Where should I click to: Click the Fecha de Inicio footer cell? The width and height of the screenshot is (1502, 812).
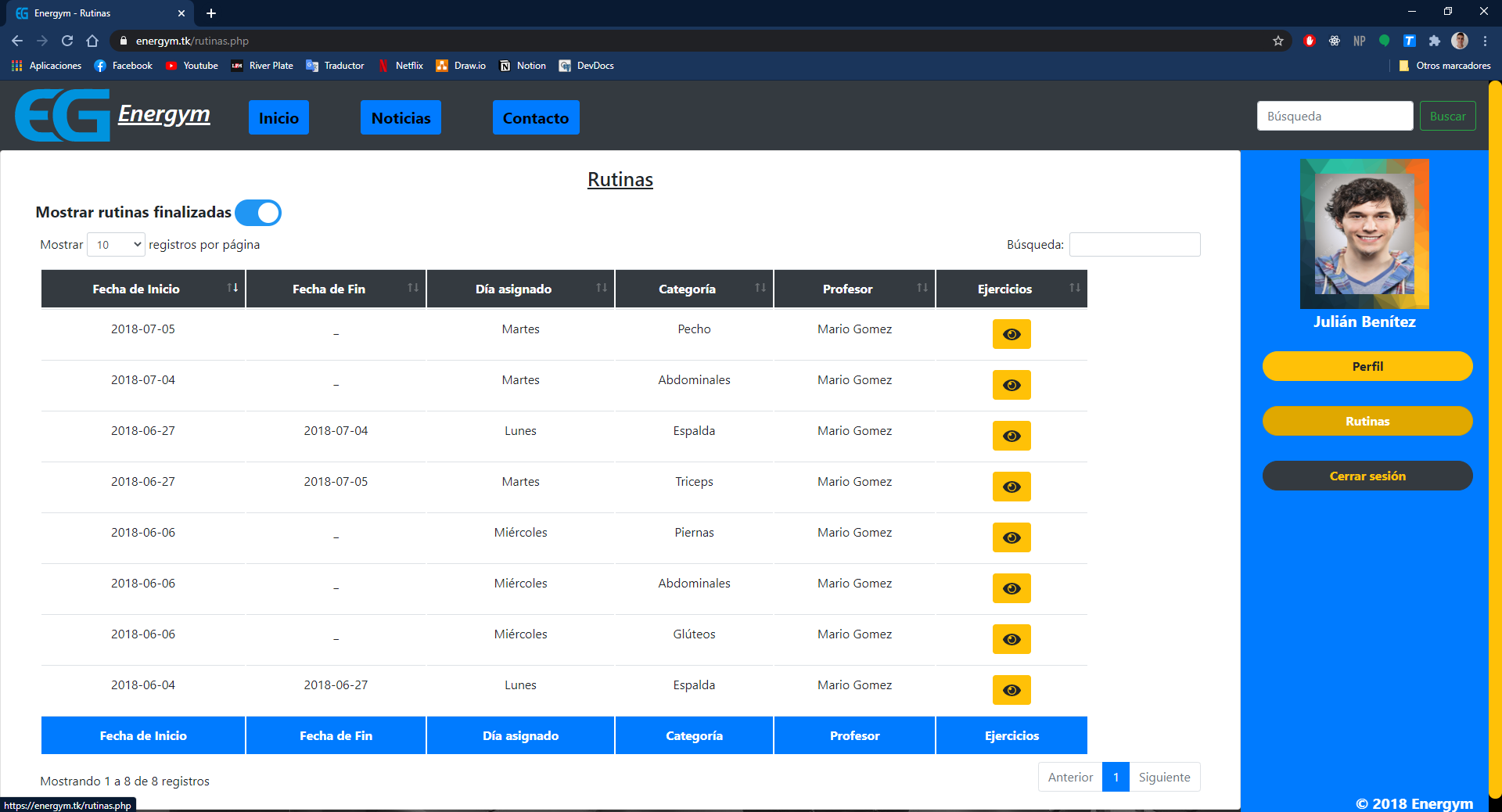pos(143,735)
